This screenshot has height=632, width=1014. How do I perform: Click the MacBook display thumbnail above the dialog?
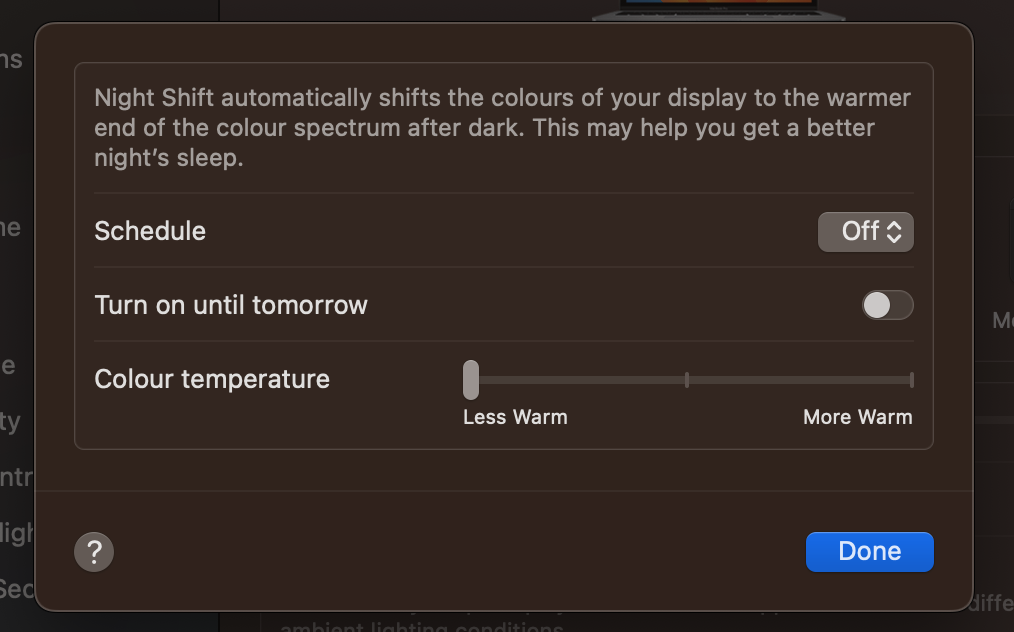[x=718, y=9]
